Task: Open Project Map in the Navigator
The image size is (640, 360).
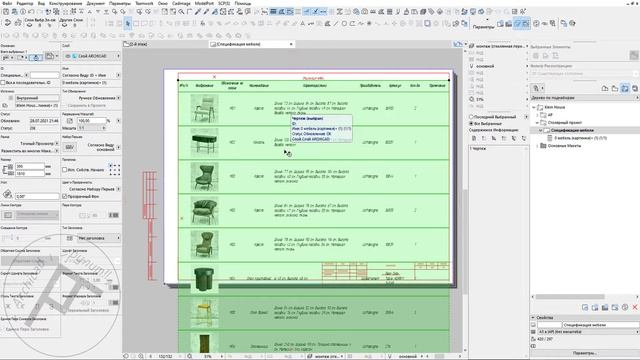Action: pos(605,88)
